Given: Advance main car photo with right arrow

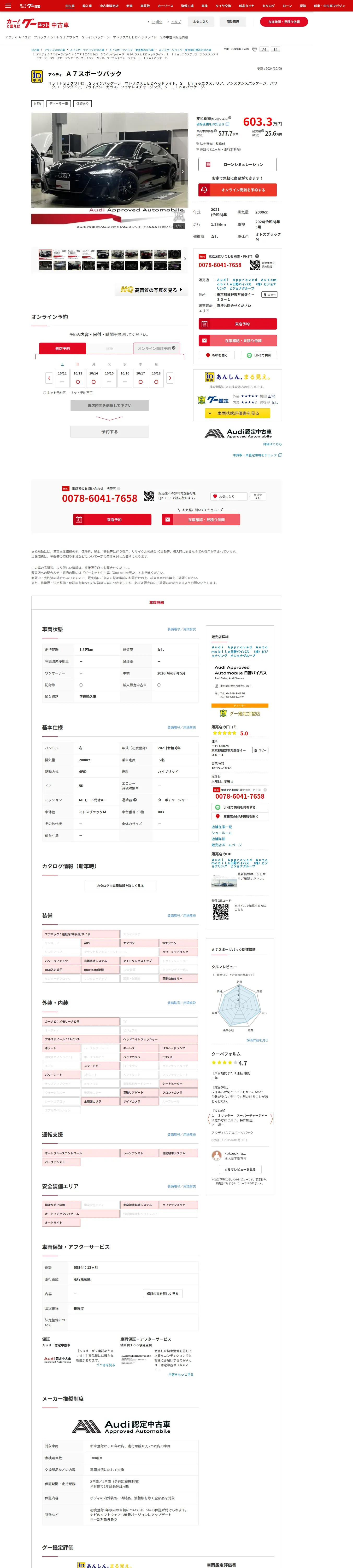Looking at the screenshot, I should [x=183, y=172].
